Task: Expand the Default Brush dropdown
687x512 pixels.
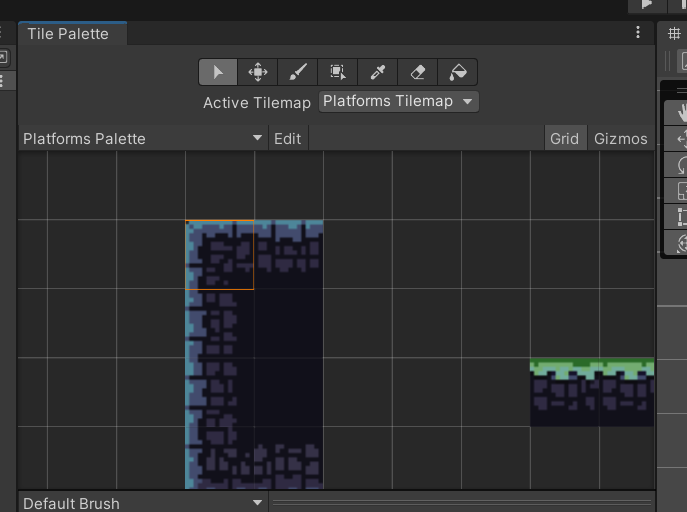Action: [x=143, y=503]
